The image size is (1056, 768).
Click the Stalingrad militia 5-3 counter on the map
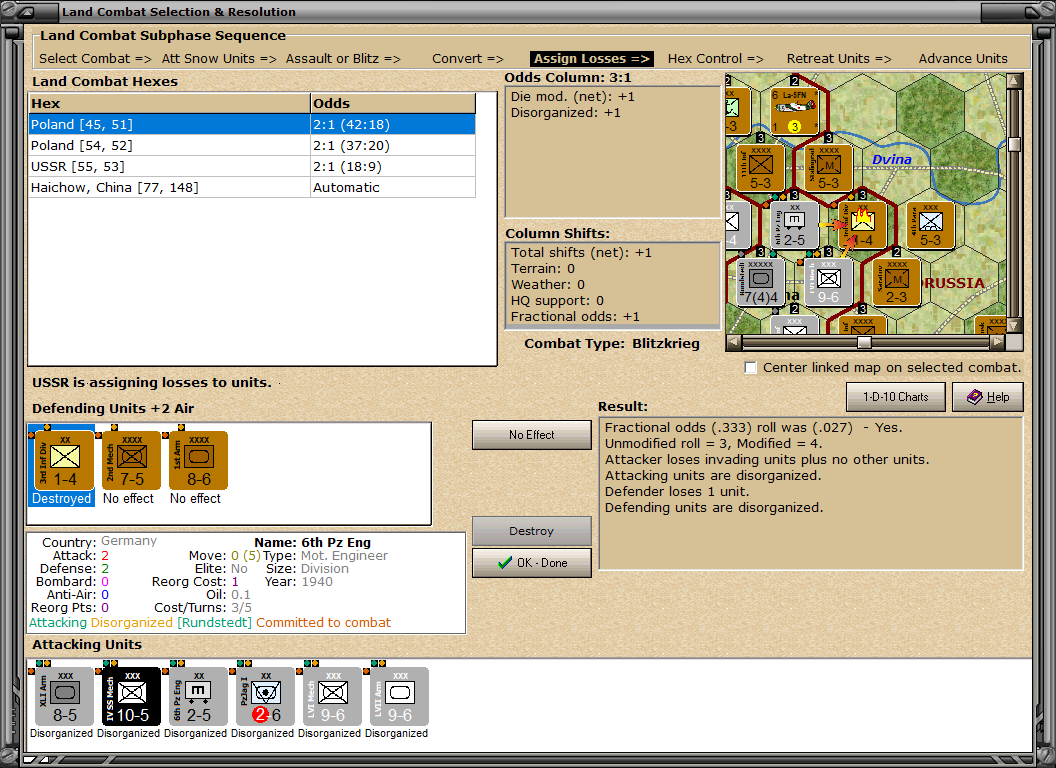pos(828,168)
